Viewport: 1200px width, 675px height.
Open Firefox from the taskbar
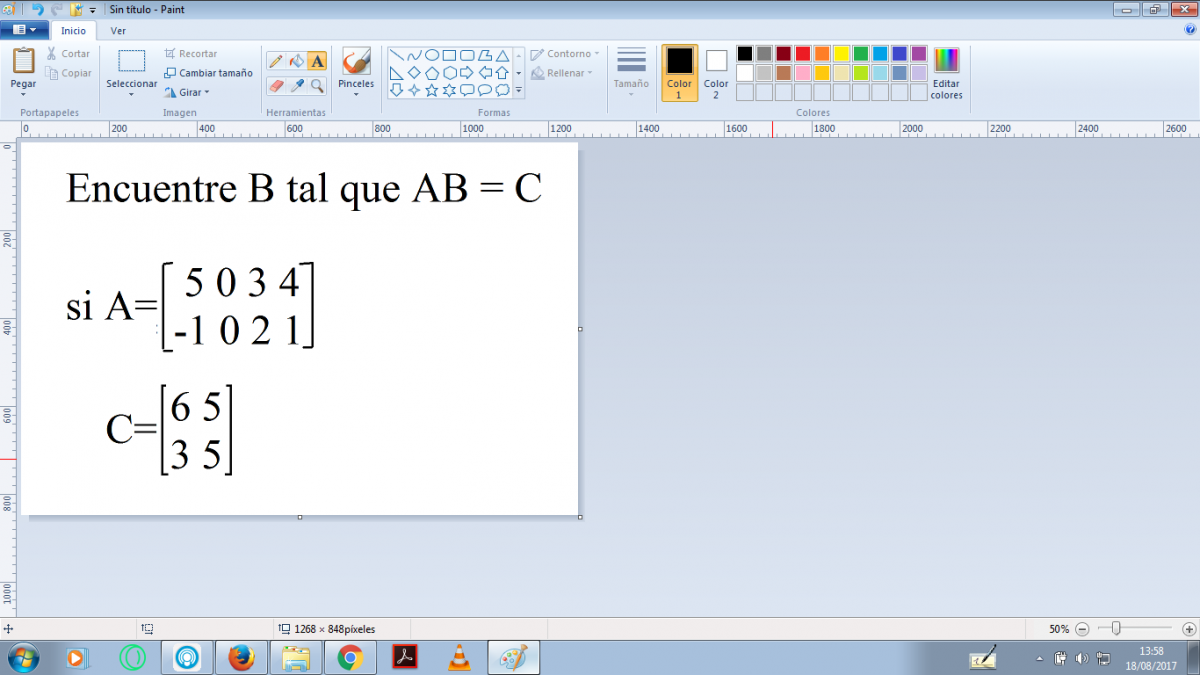click(x=241, y=658)
